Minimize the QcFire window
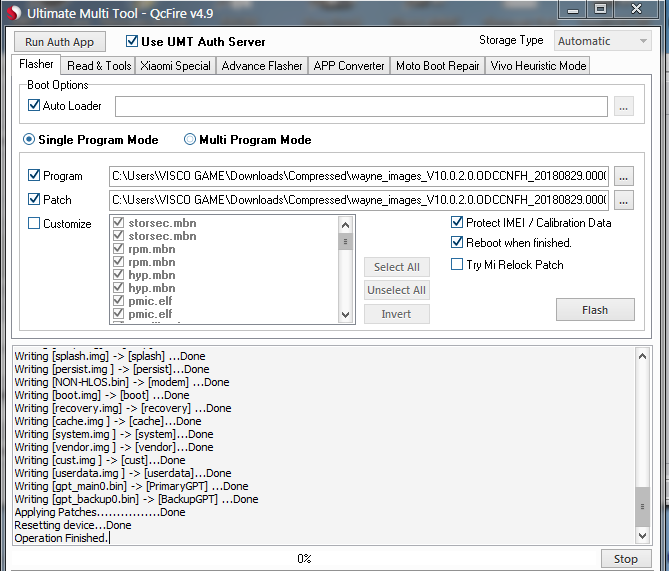Image resolution: width=669 pixels, height=571 pixels. [x=572, y=9]
